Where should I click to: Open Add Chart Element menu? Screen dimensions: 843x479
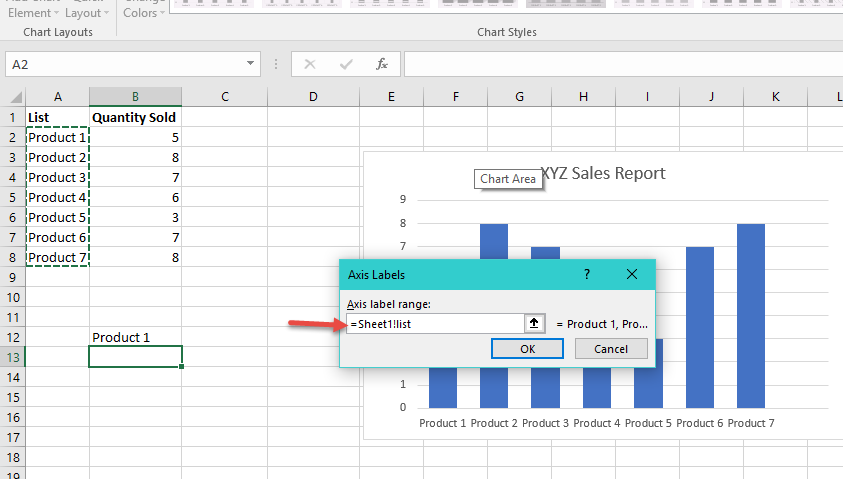point(33,9)
